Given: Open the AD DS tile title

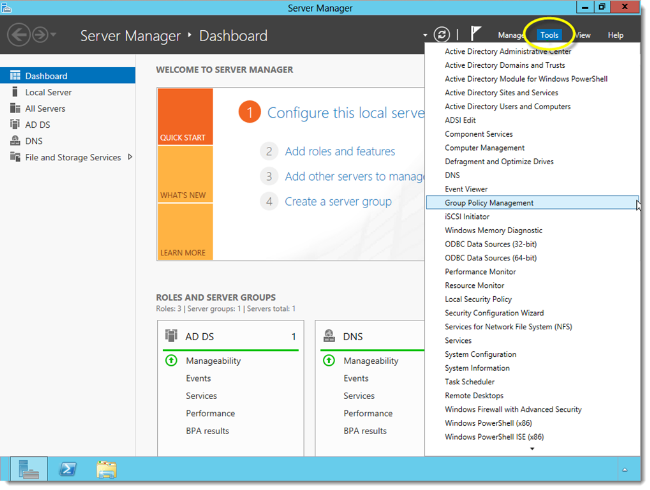Looking at the screenshot, I should pos(199,337).
